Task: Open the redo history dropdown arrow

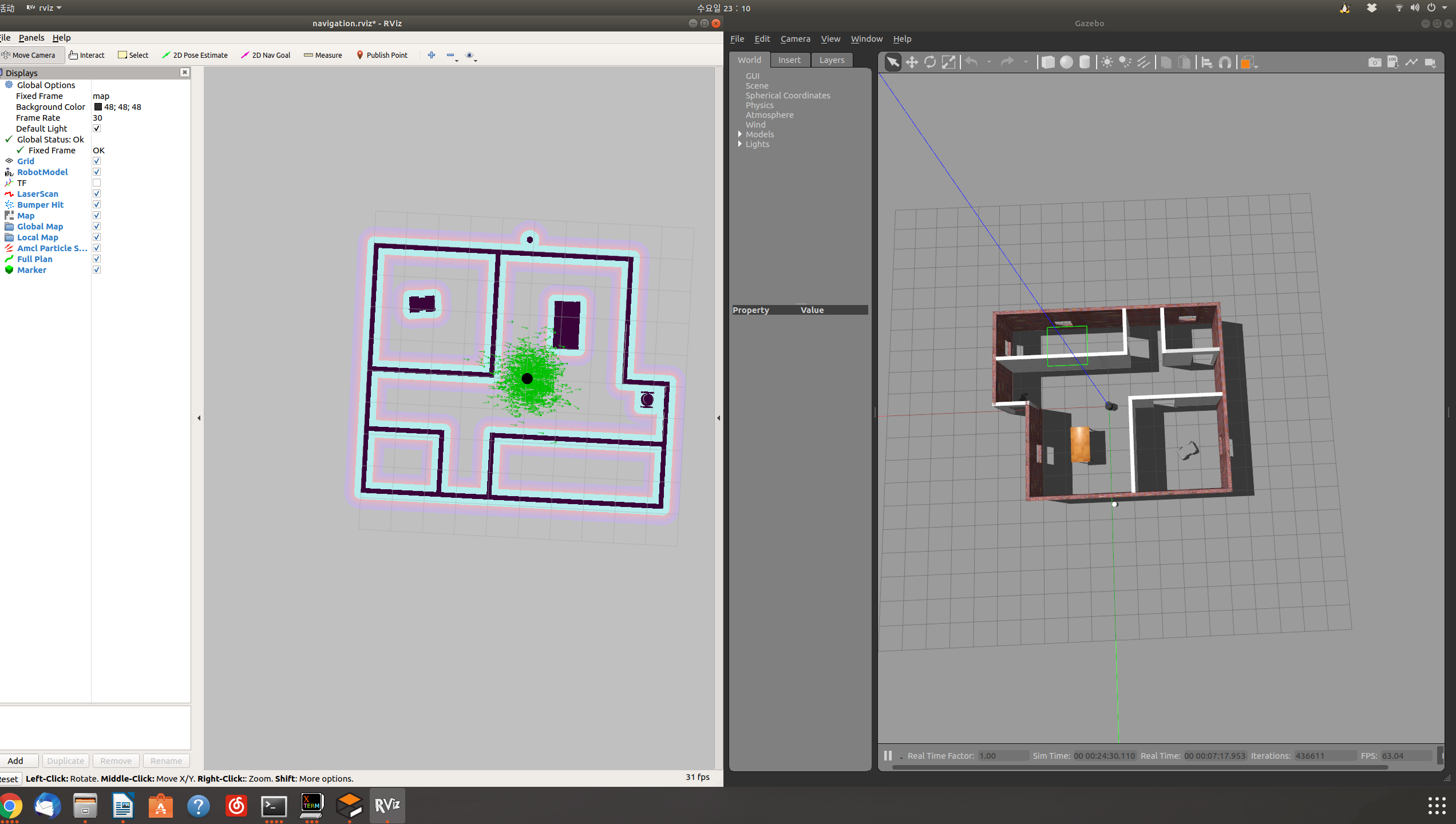Action: [1026, 62]
